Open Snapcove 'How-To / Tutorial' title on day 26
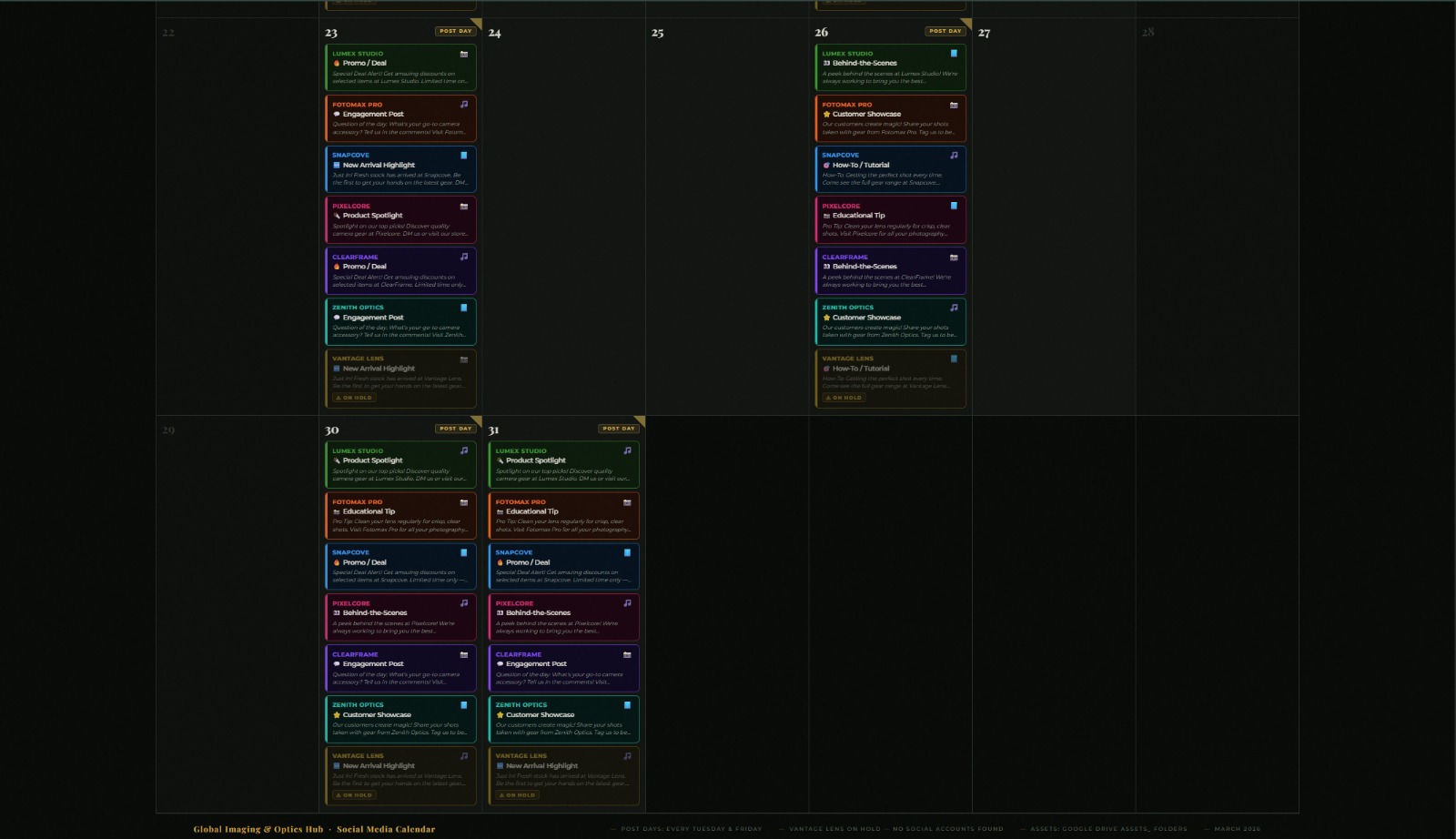Screen dimensions: 1456x839 point(861,166)
